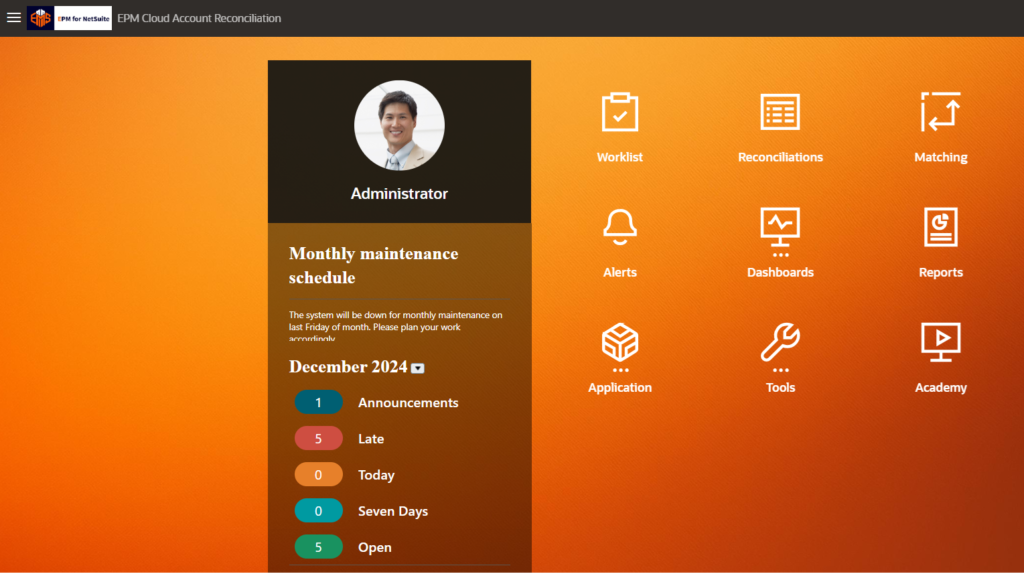1024x576 pixels.
Task: Open the Academy video icon
Action: pyautogui.click(x=940, y=343)
